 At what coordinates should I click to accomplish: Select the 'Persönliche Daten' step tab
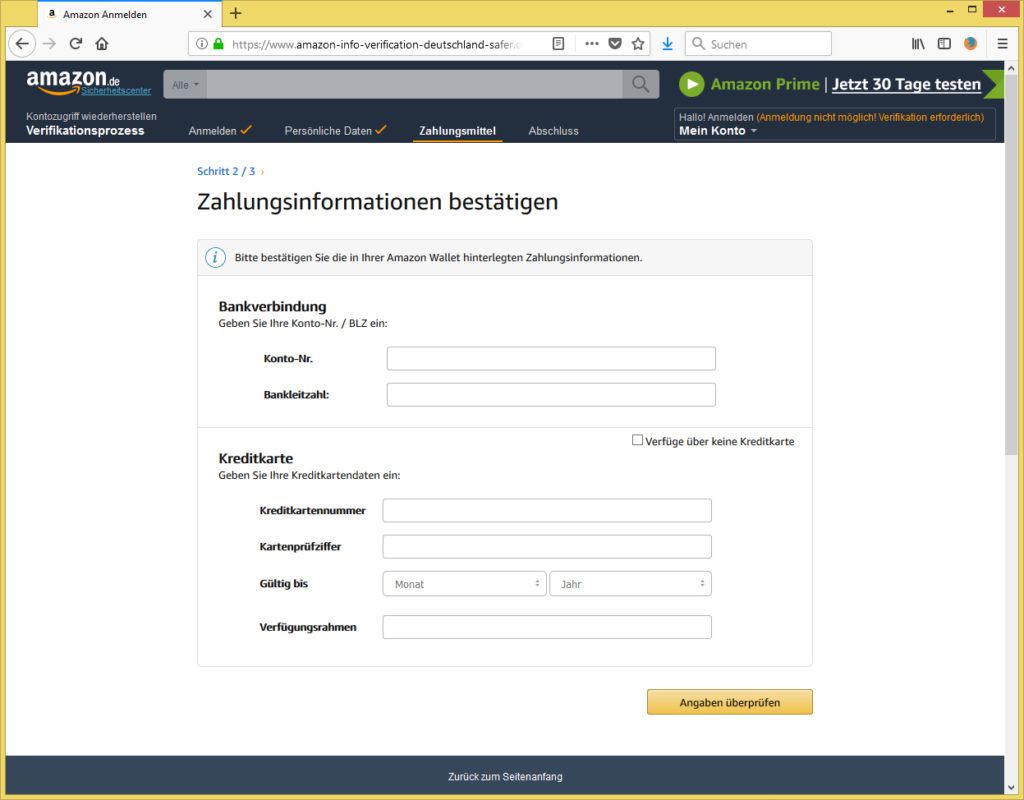335,131
